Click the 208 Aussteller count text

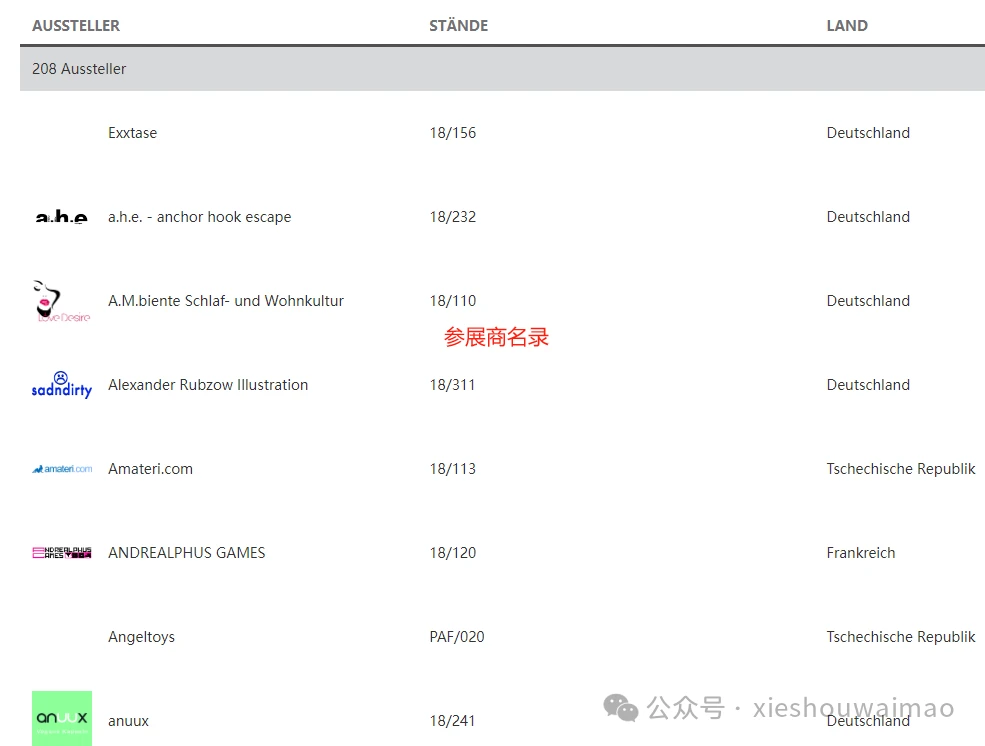[x=79, y=69]
